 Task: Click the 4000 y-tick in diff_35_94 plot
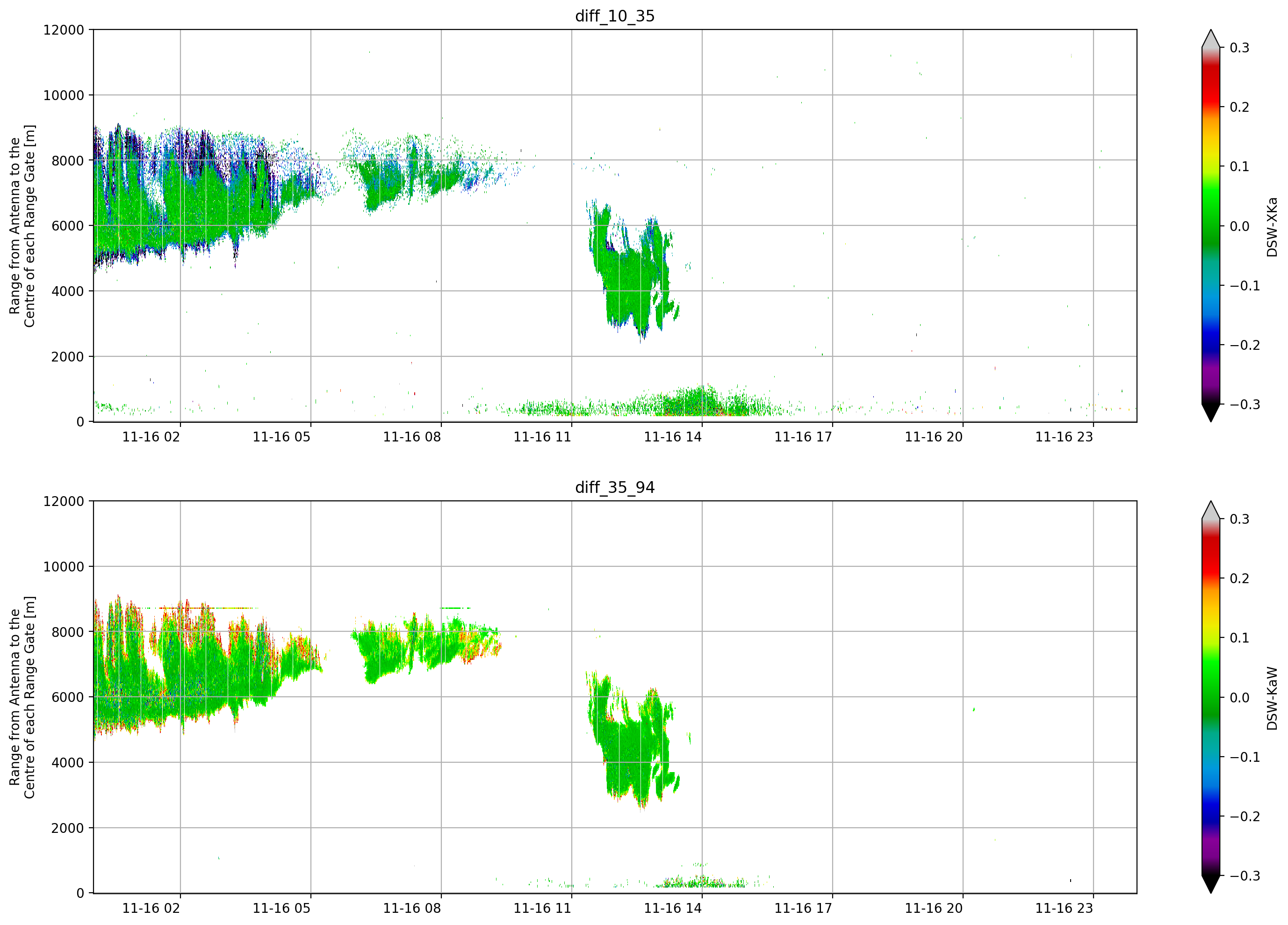pyautogui.click(x=68, y=763)
